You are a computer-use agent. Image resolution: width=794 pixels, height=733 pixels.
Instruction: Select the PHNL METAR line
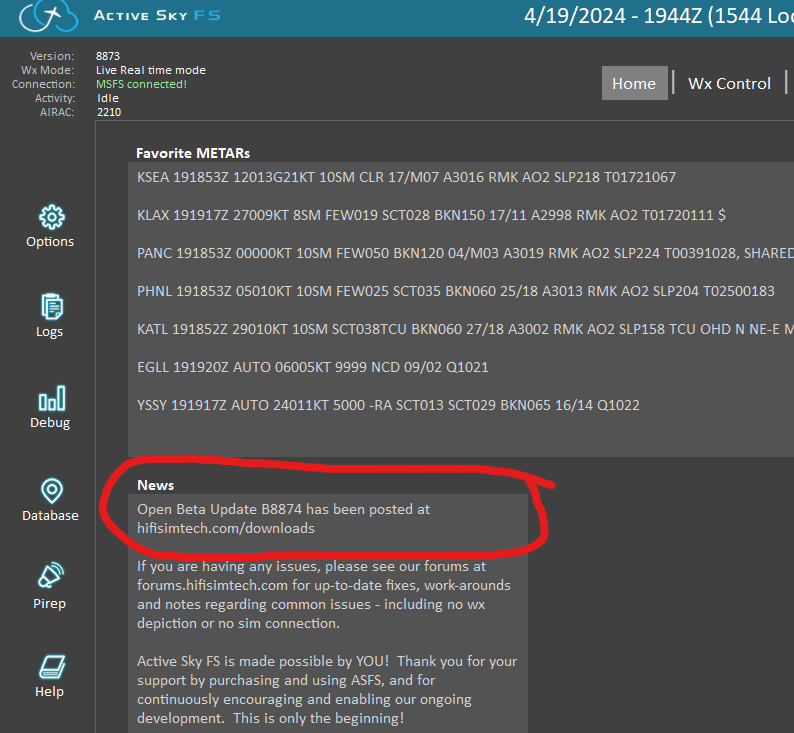click(456, 291)
